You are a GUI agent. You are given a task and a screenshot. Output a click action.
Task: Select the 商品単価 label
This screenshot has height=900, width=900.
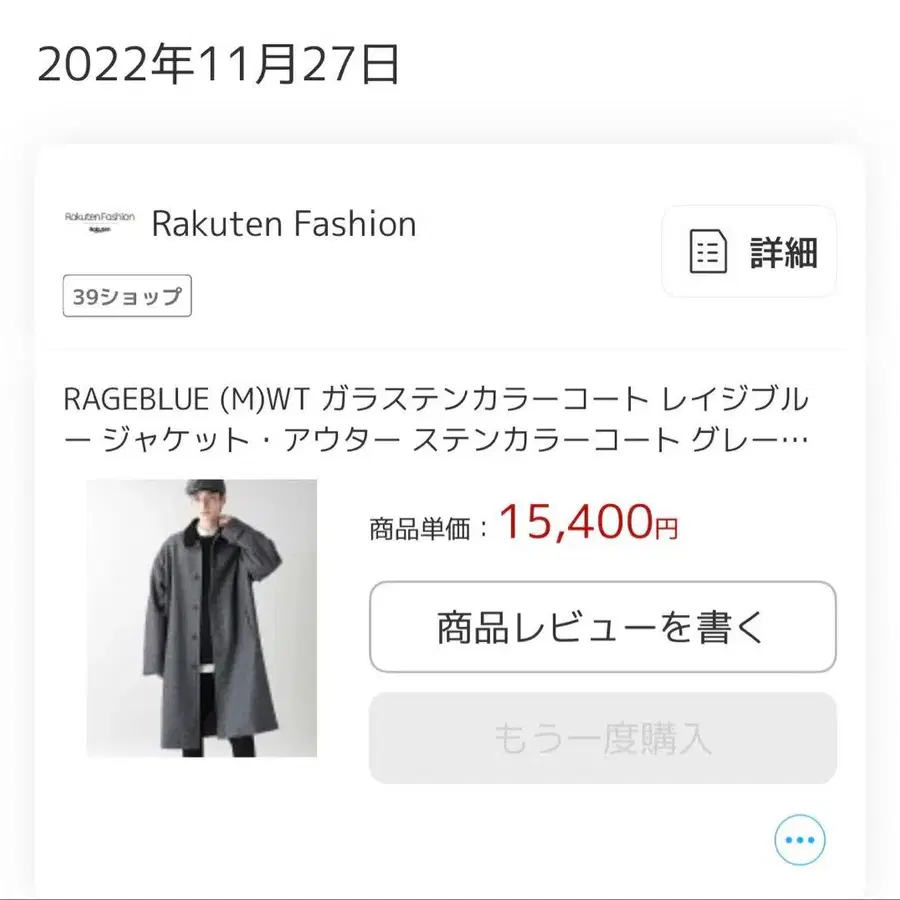pos(419,528)
